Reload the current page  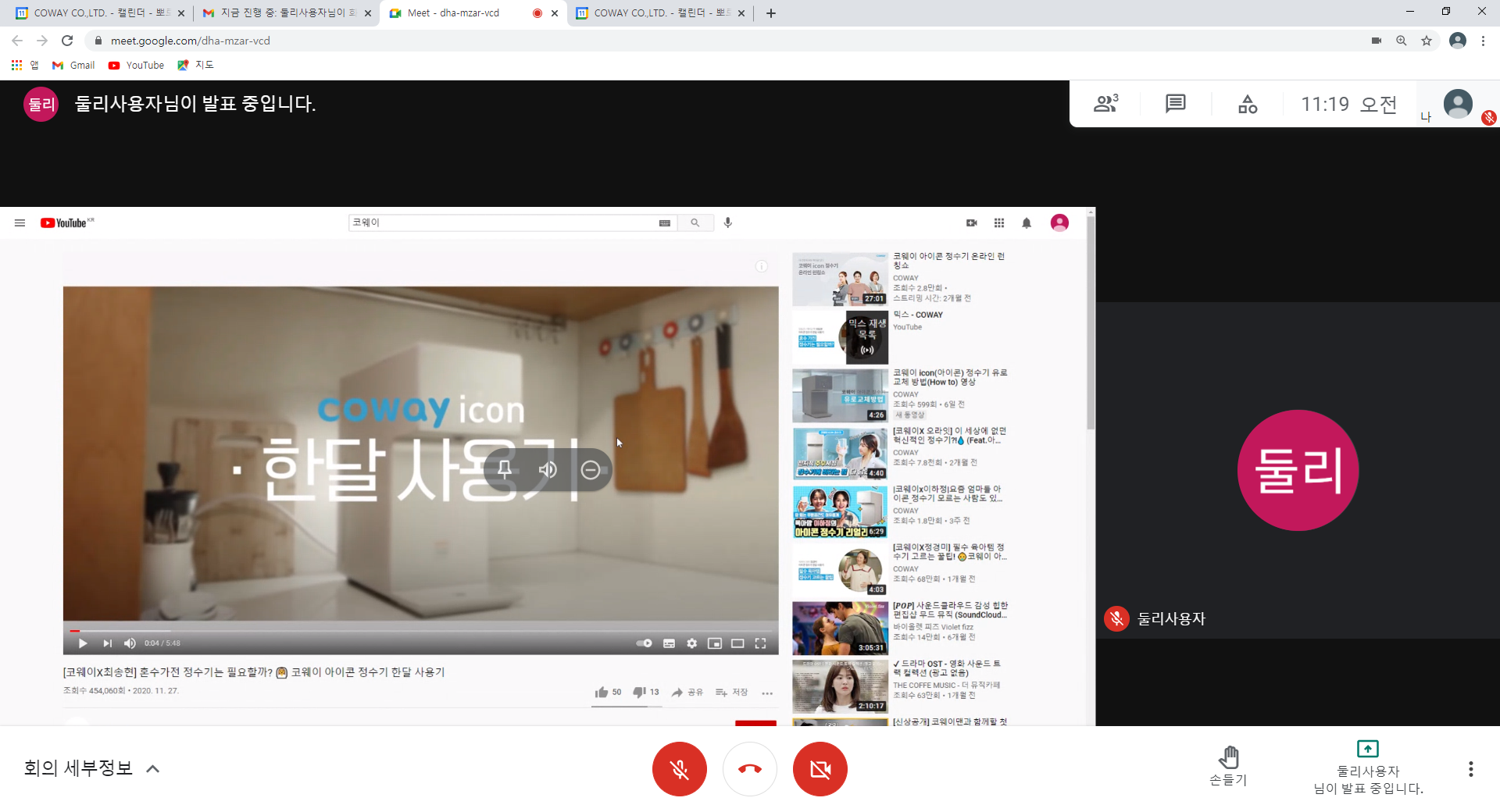(x=67, y=41)
